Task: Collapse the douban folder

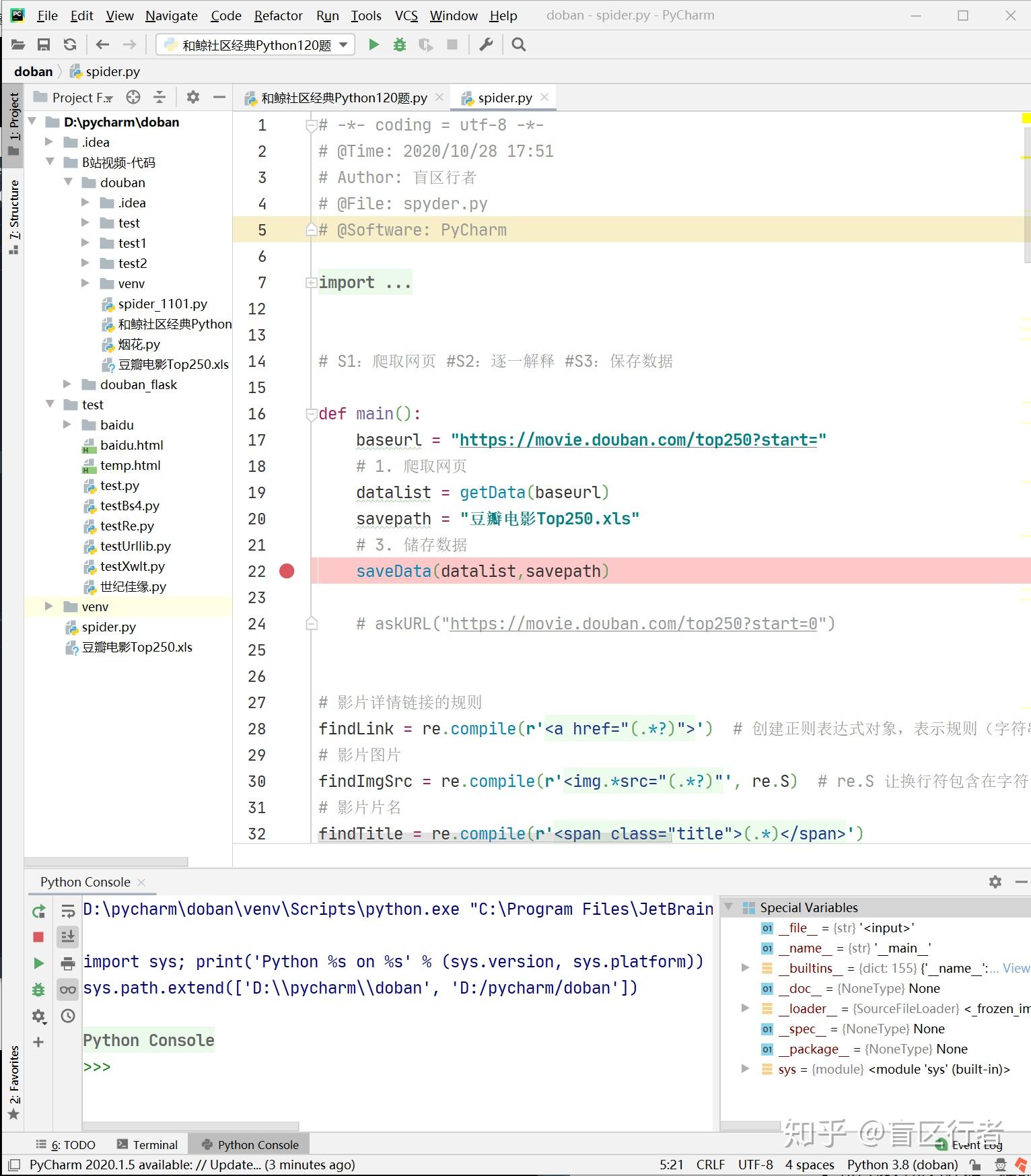Action: pyautogui.click(x=68, y=182)
